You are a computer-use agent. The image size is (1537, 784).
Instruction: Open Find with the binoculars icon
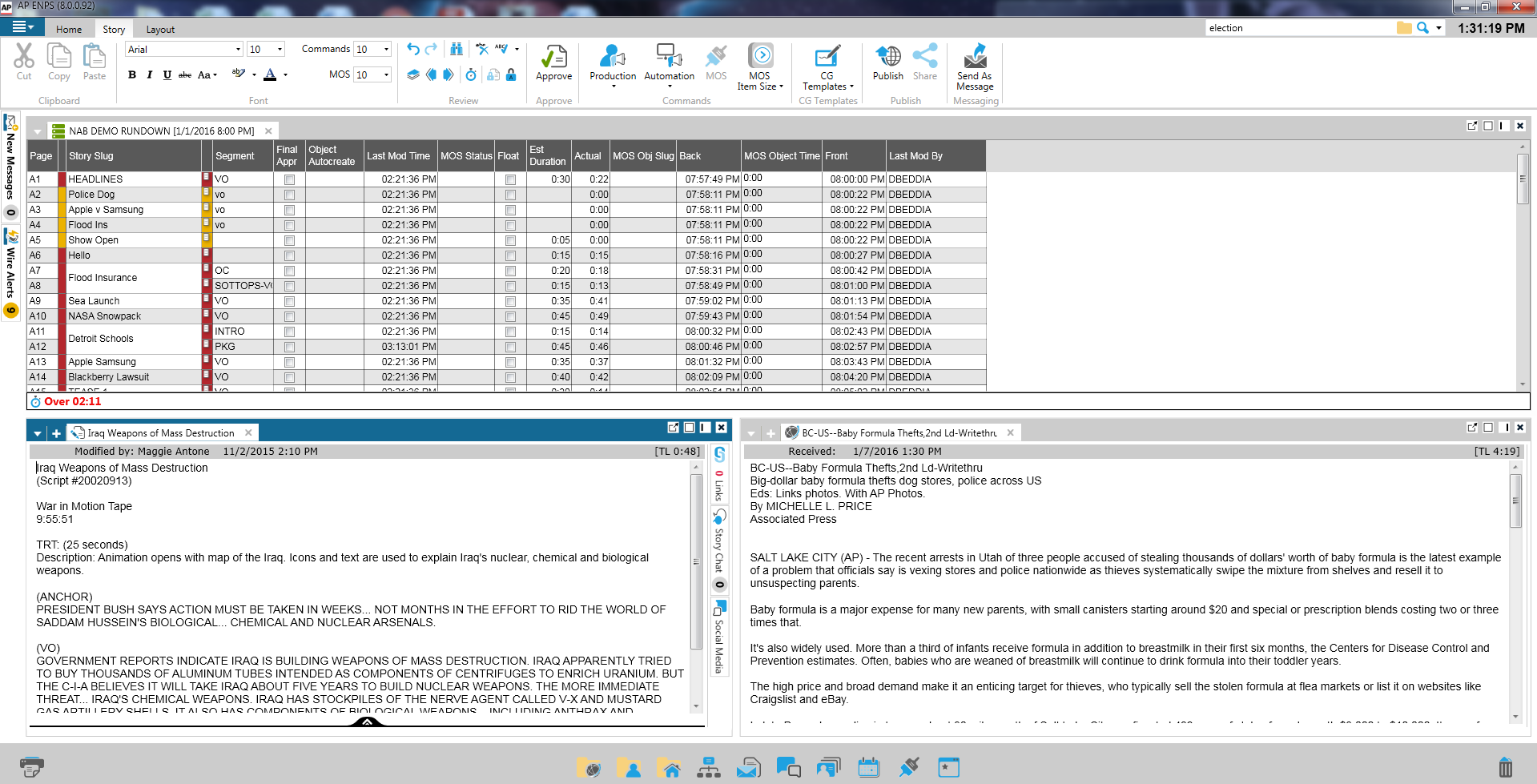point(457,49)
